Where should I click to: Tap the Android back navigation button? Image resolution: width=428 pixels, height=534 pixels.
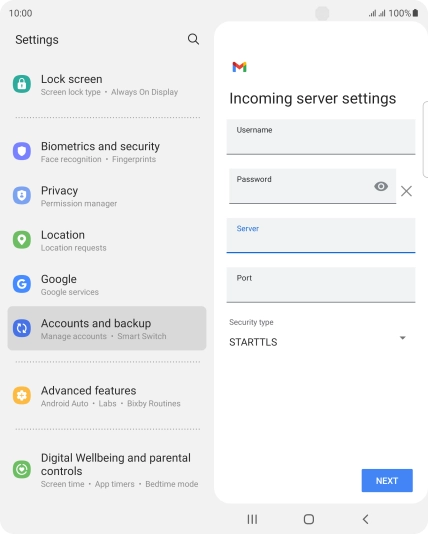(x=365, y=519)
